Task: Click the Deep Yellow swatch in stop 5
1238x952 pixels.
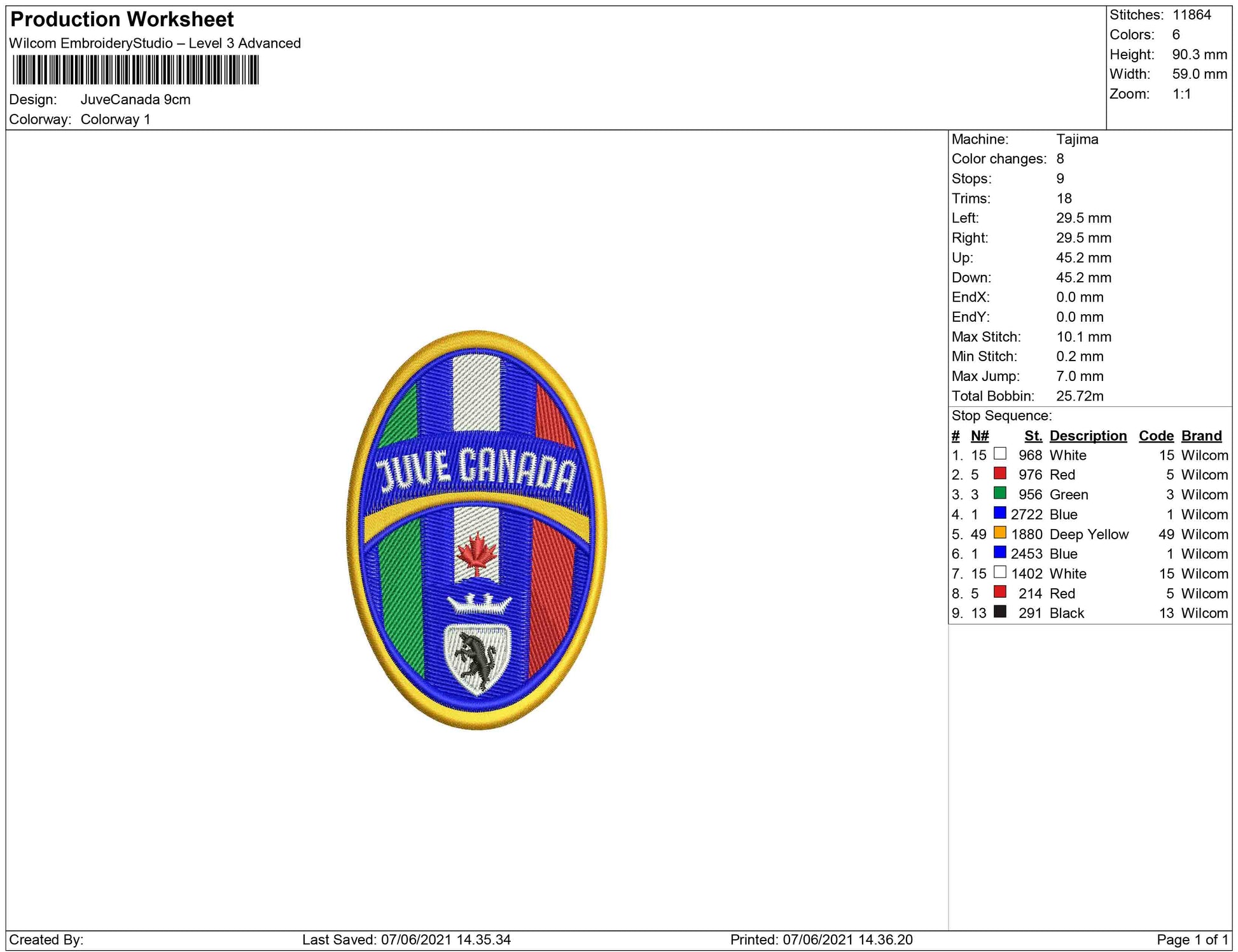Action: point(1000,533)
